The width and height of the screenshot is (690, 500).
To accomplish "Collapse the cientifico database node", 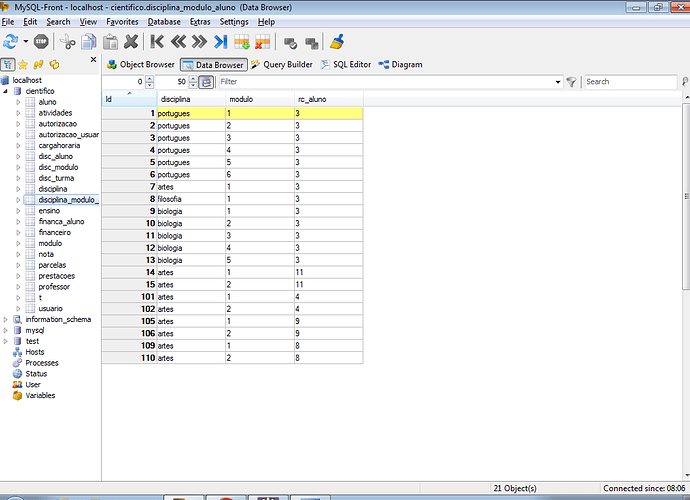I will 6,91.
